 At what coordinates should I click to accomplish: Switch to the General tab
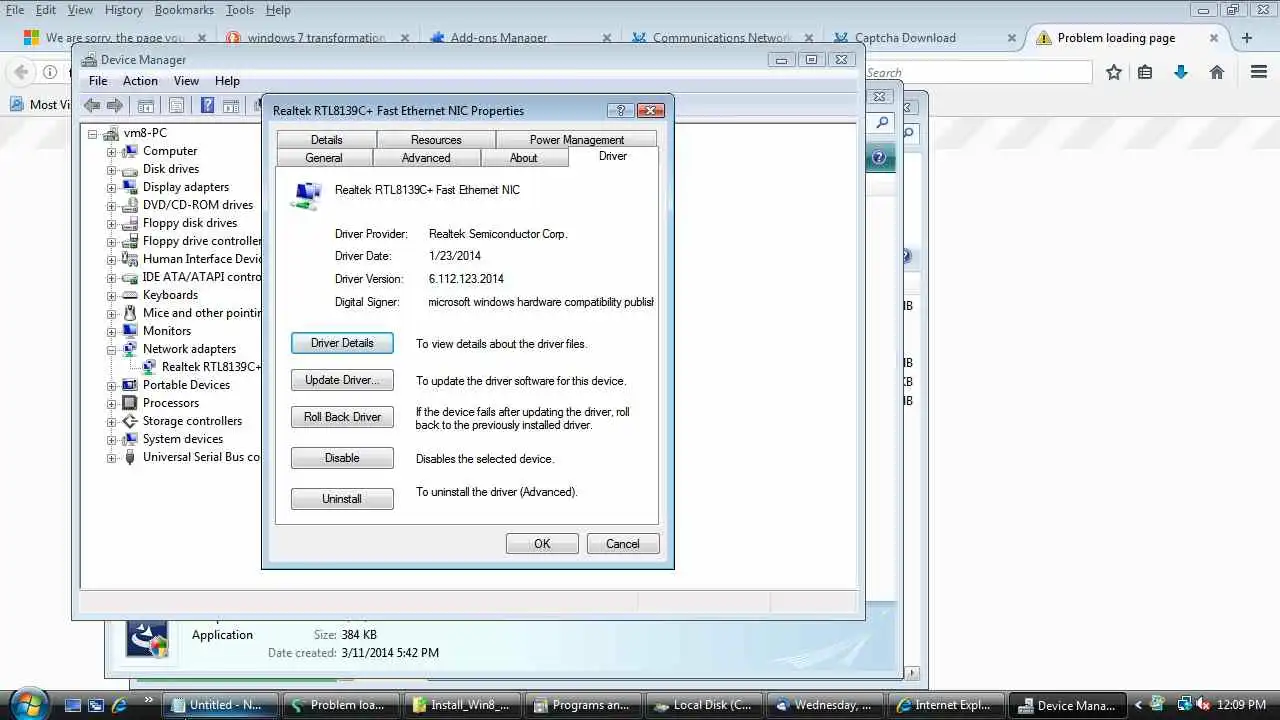(x=324, y=158)
